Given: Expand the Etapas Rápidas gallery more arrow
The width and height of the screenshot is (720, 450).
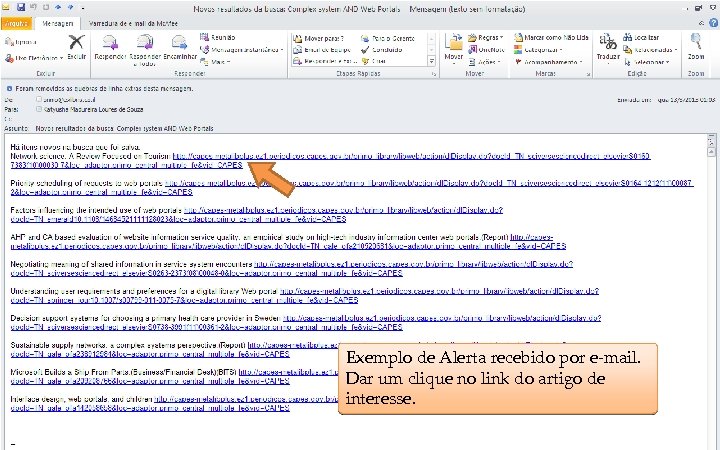Looking at the screenshot, I should [x=432, y=61].
